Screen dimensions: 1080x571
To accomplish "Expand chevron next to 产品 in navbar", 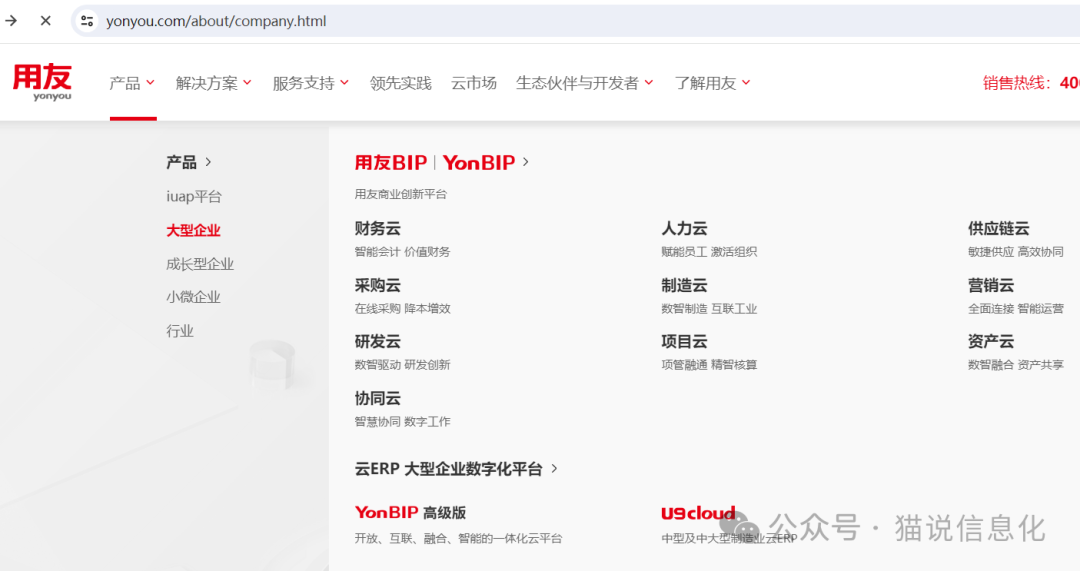I will [150, 83].
